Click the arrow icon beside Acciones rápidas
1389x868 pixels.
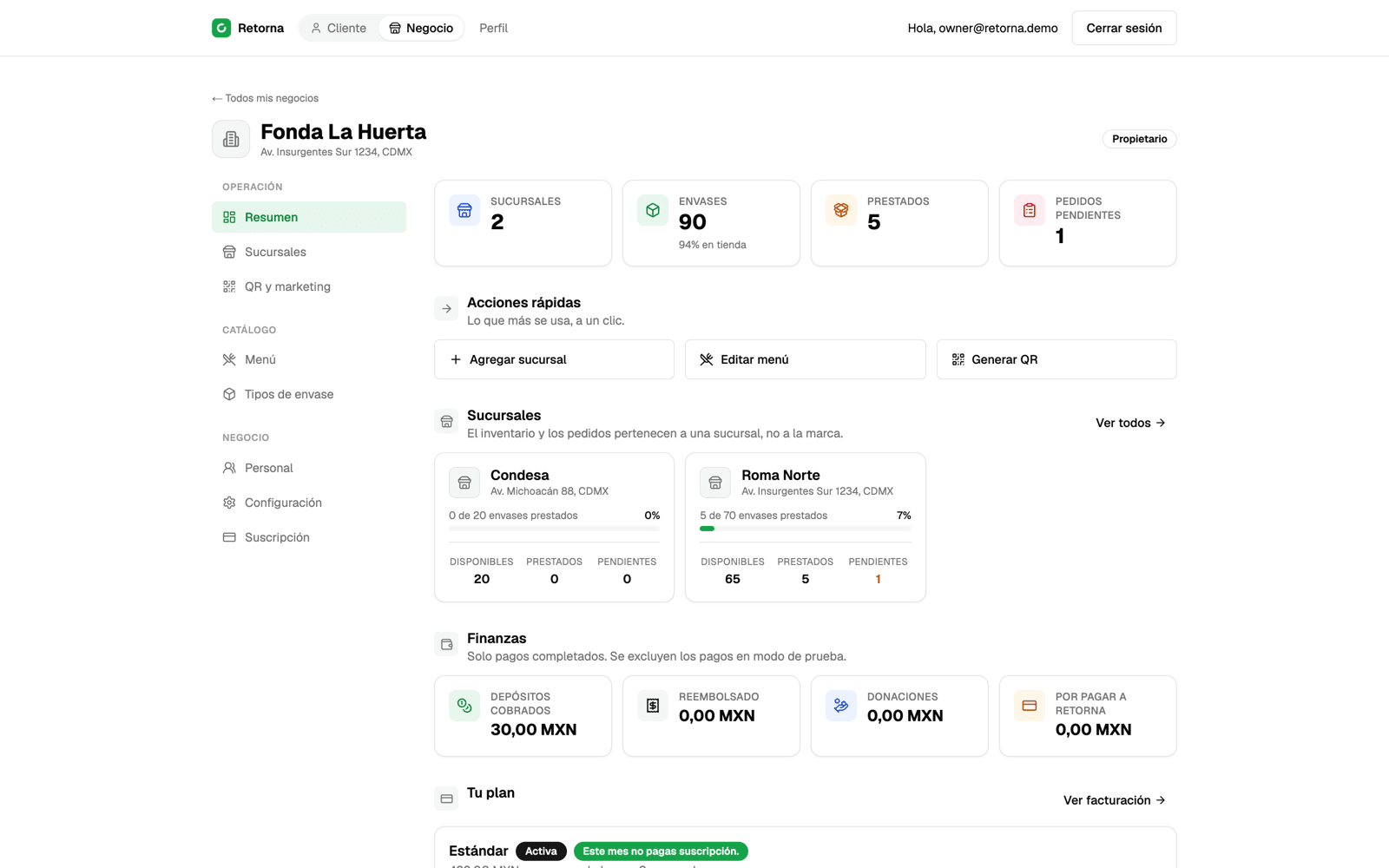(x=446, y=308)
